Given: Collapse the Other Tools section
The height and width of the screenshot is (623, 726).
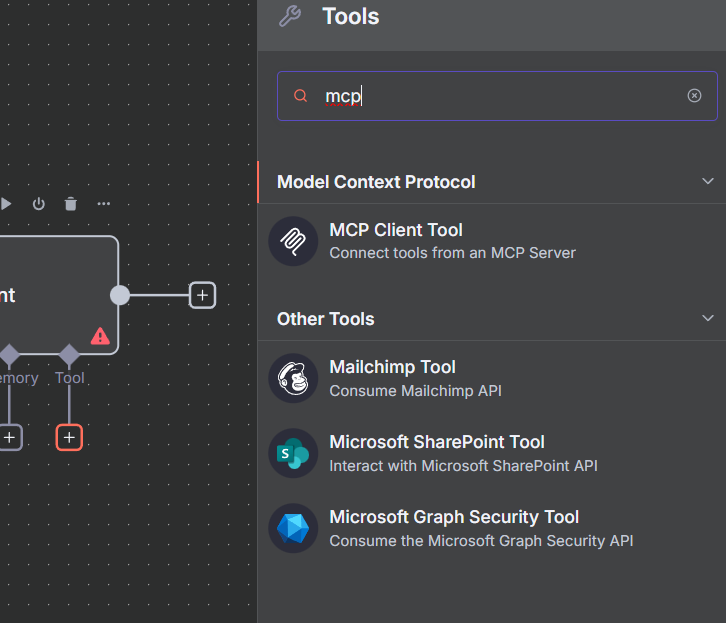Looking at the screenshot, I should point(707,318).
